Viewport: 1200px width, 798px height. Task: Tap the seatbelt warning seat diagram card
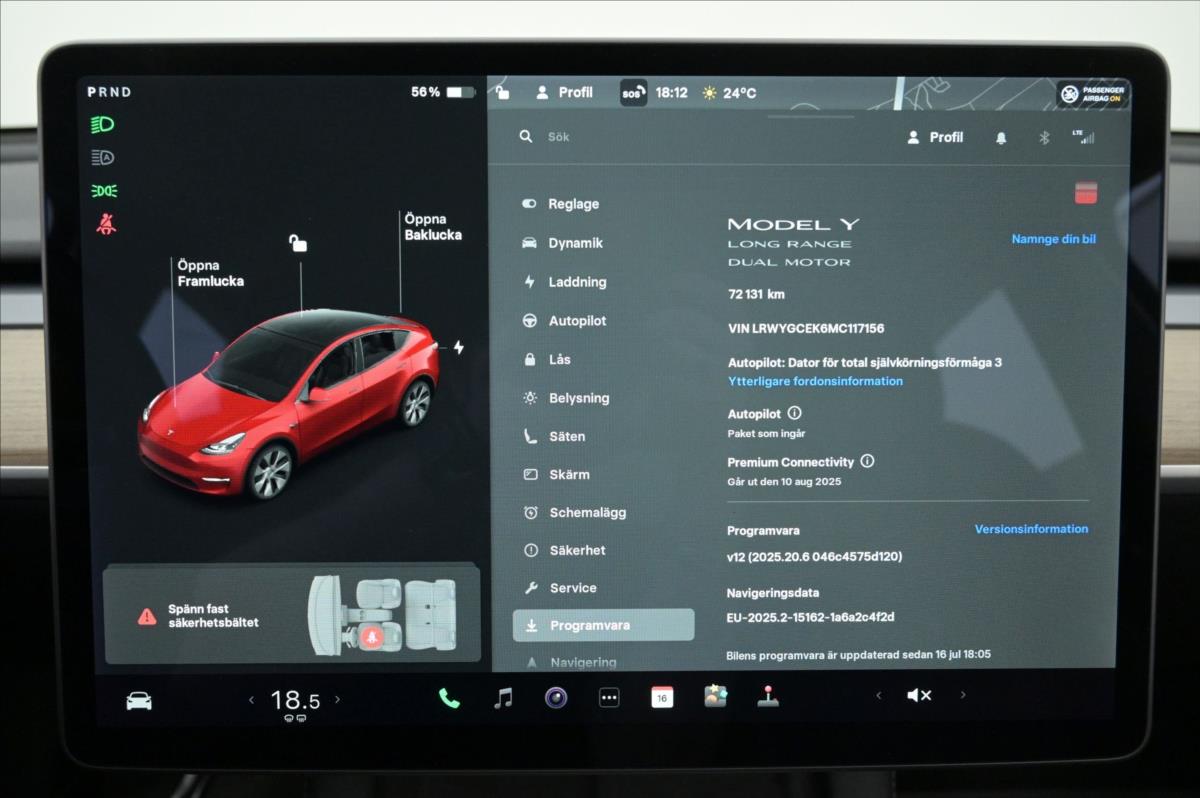(292, 615)
